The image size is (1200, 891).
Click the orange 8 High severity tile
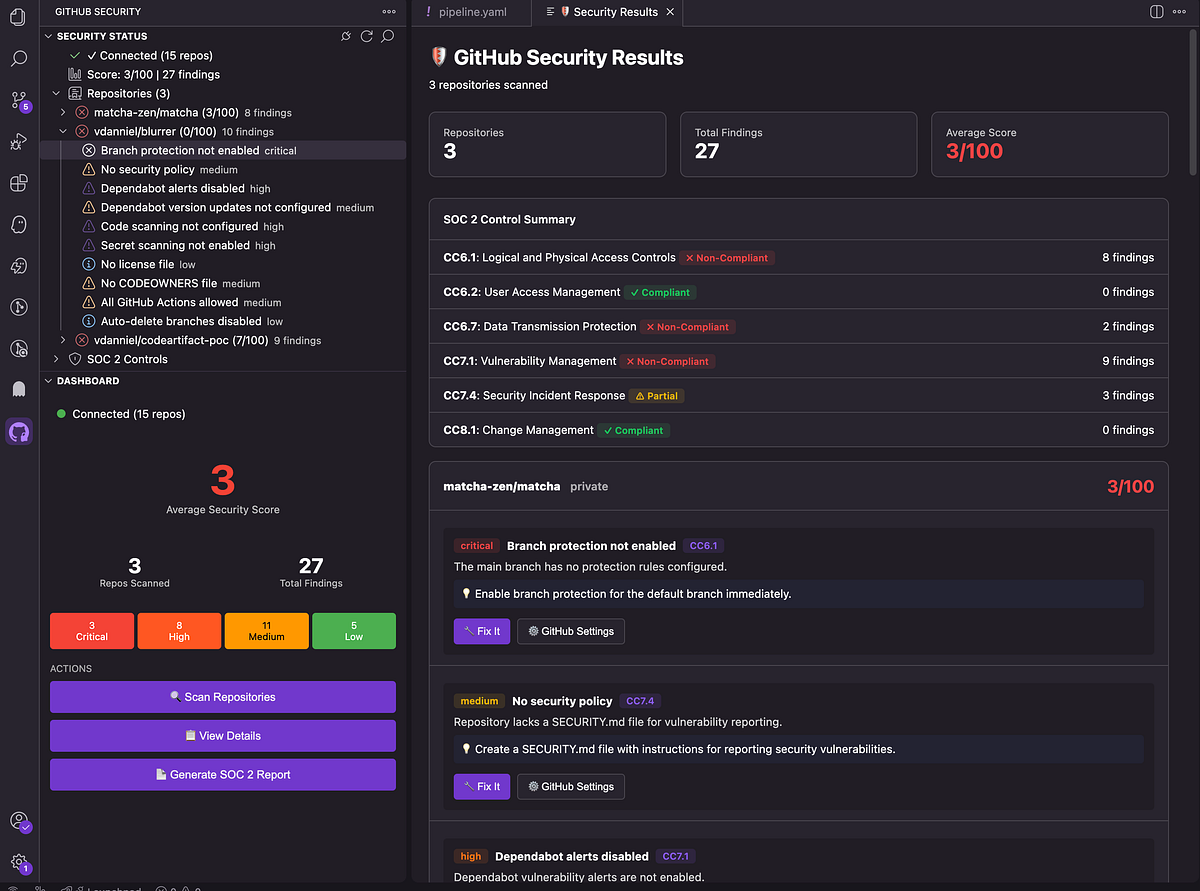coord(179,631)
